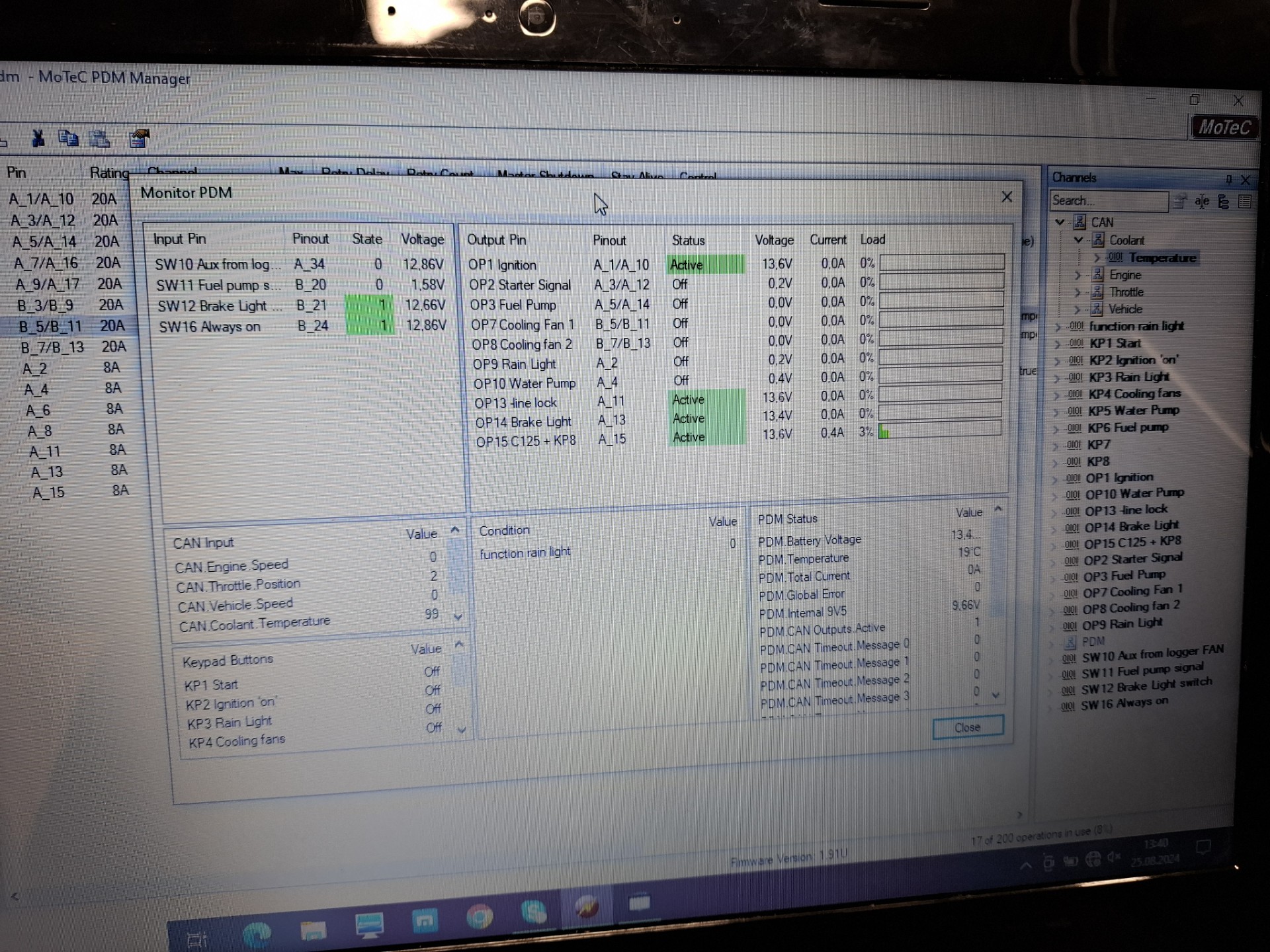1270x952 pixels.
Task: Click the Input Pin column header
Action: (x=180, y=239)
